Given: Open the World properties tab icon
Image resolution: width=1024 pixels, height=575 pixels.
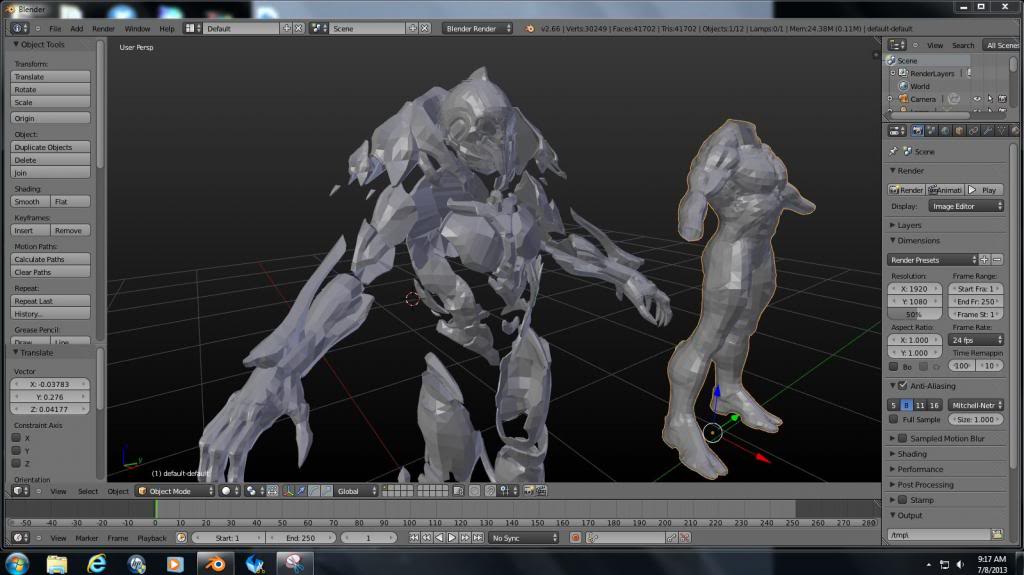Looking at the screenshot, I should click(946, 131).
